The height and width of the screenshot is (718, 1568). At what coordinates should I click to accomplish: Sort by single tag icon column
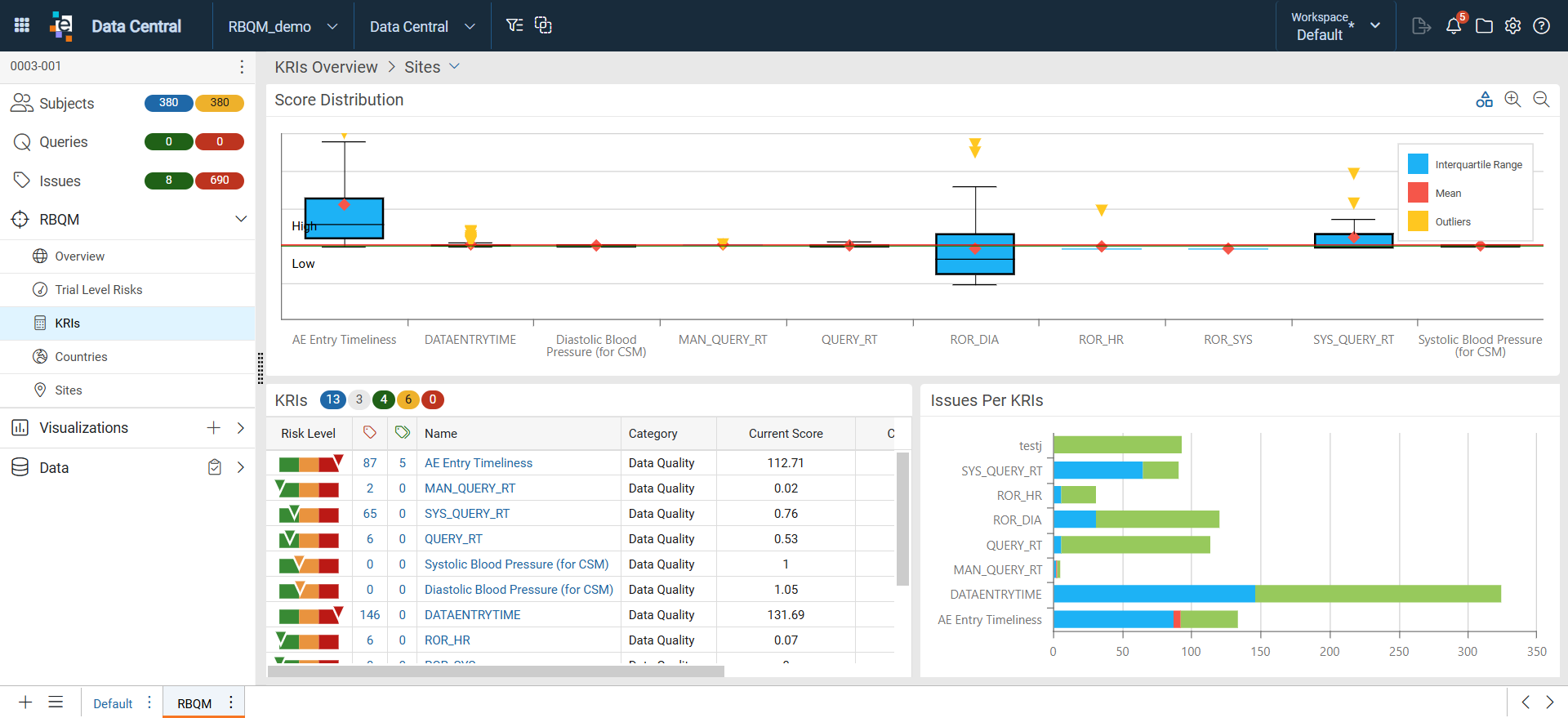[370, 433]
